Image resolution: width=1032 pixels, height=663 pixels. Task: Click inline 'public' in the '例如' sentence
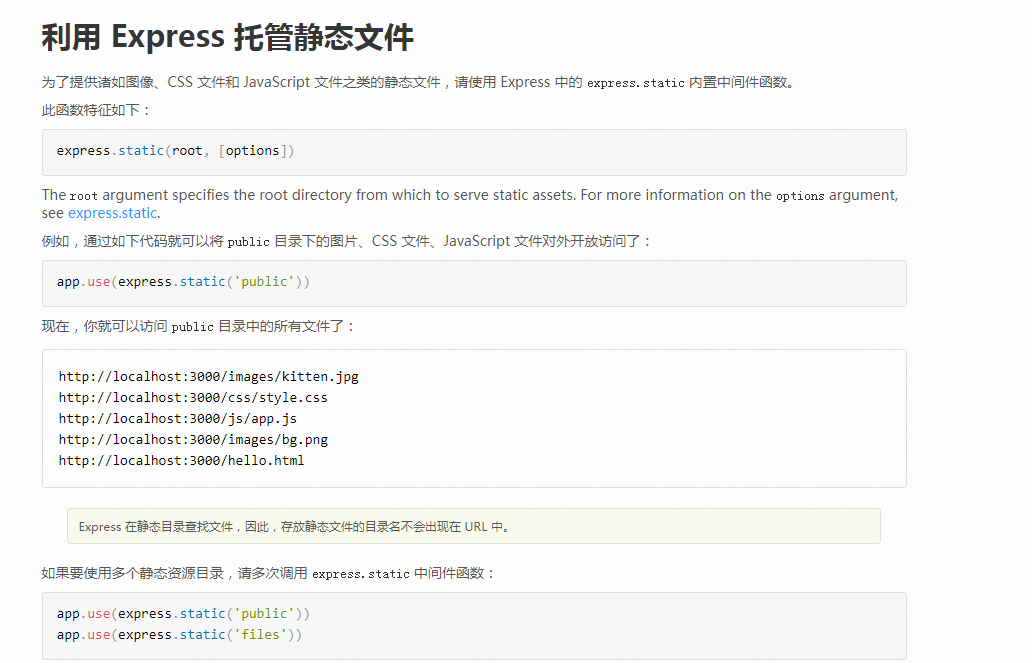point(248,242)
